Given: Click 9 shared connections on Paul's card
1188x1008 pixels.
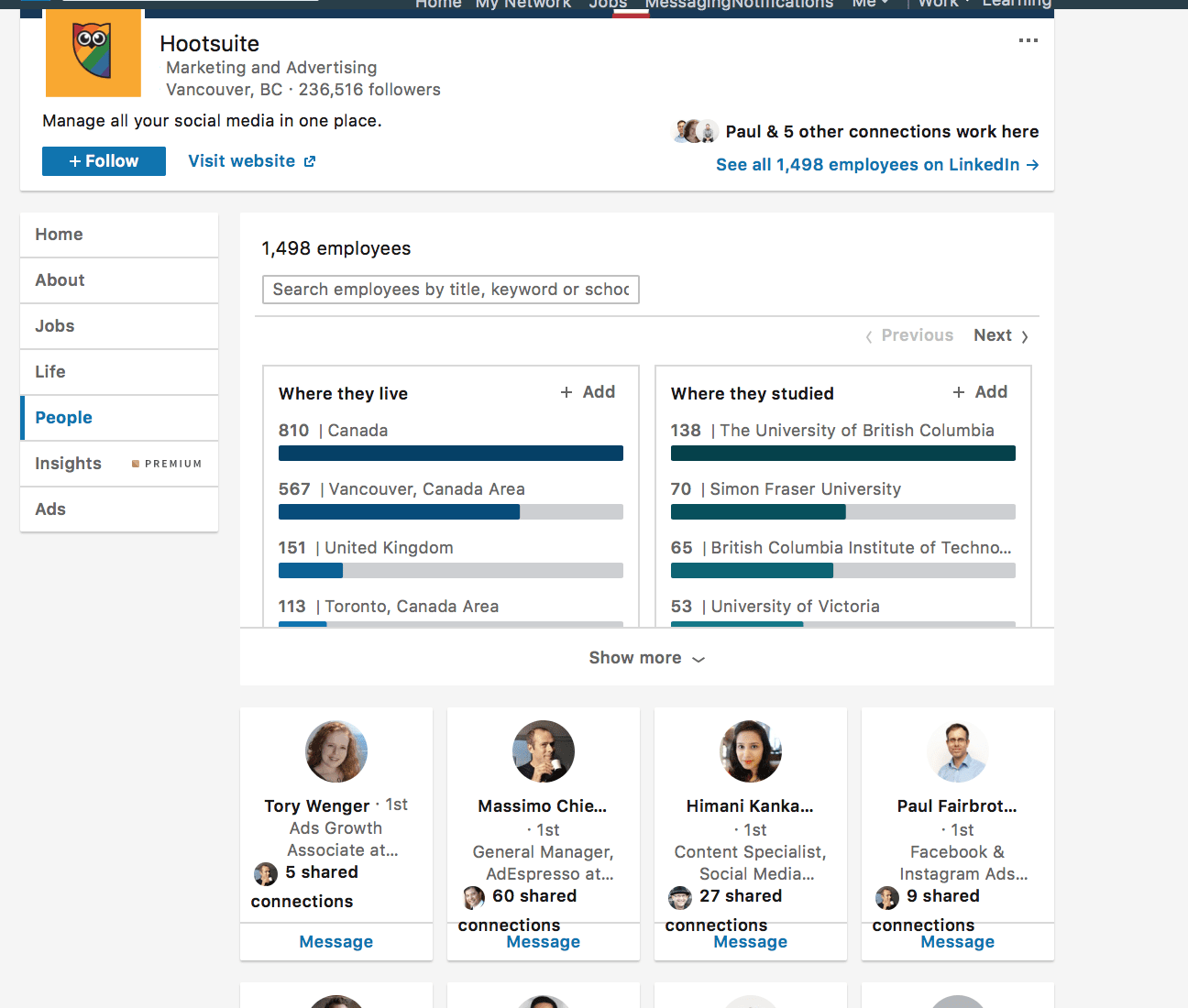Looking at the screenshot, I should pos(926,911).
